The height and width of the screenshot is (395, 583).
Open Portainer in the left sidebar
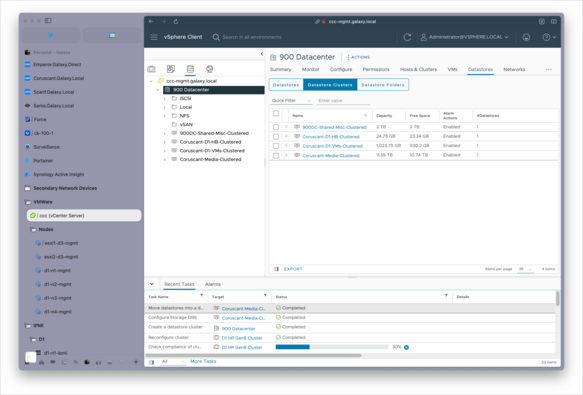pyautogui.click(x=43, y=161)
